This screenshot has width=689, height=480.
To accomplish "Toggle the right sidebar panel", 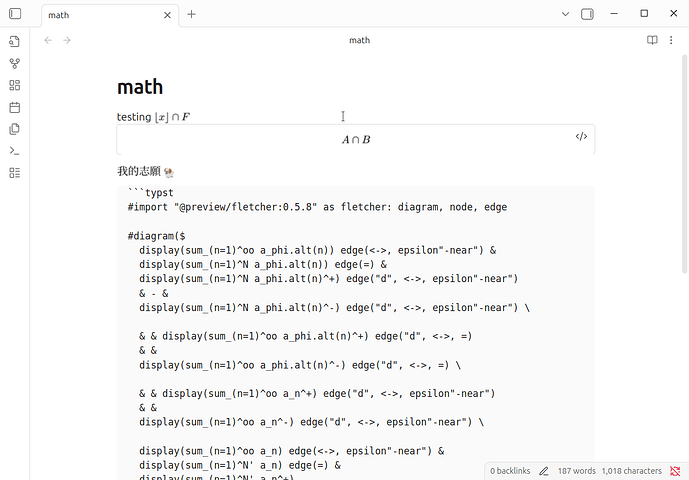I will coord(587,14).
